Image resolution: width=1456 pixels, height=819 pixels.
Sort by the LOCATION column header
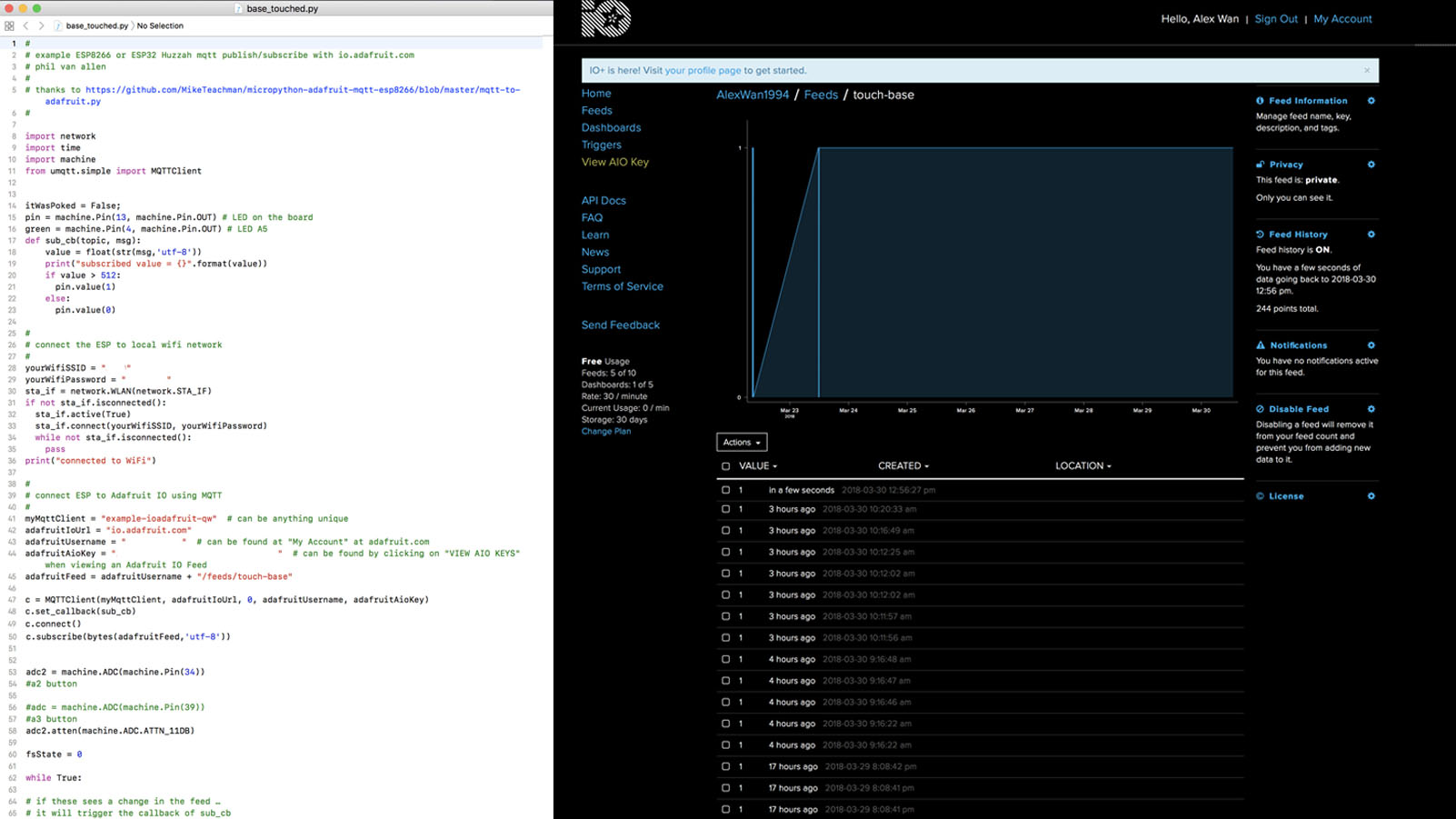[1082, 466]
